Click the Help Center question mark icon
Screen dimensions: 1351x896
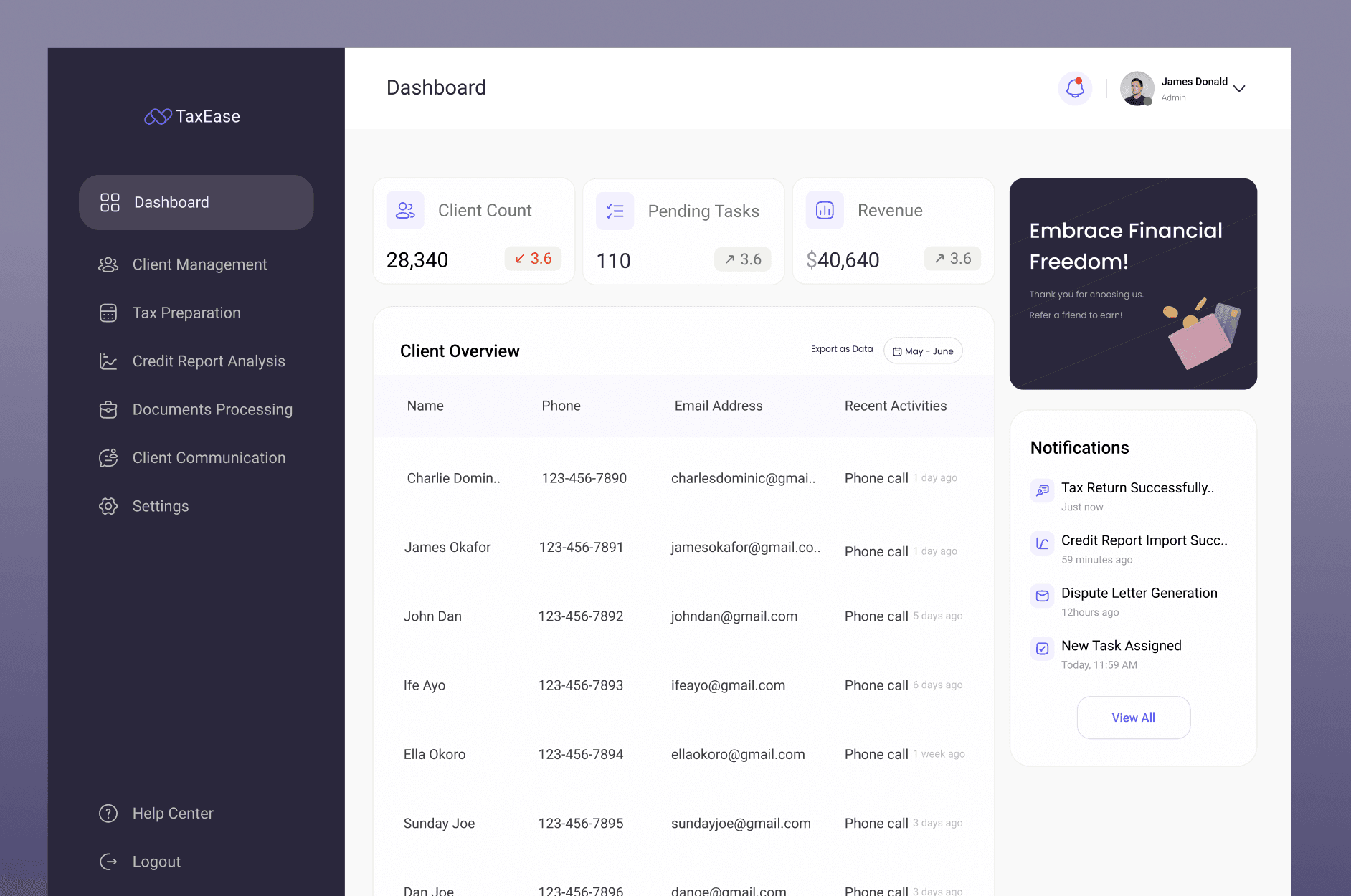coord(108,814)
